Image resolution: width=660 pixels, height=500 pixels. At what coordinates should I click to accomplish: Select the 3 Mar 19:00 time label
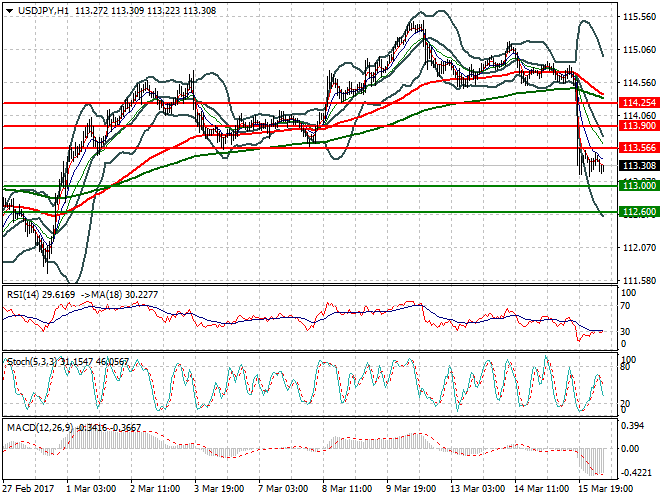click(219, 489)
